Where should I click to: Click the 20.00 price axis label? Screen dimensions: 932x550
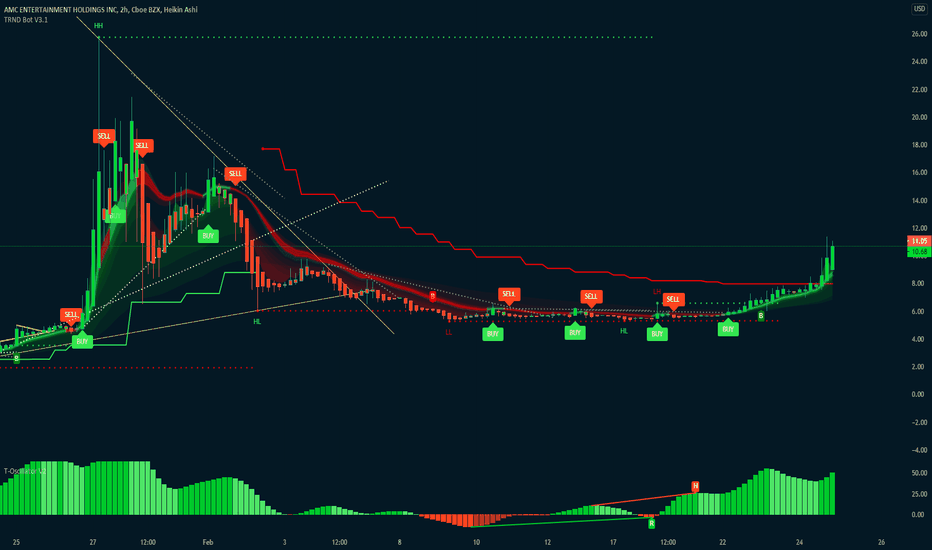919,117
